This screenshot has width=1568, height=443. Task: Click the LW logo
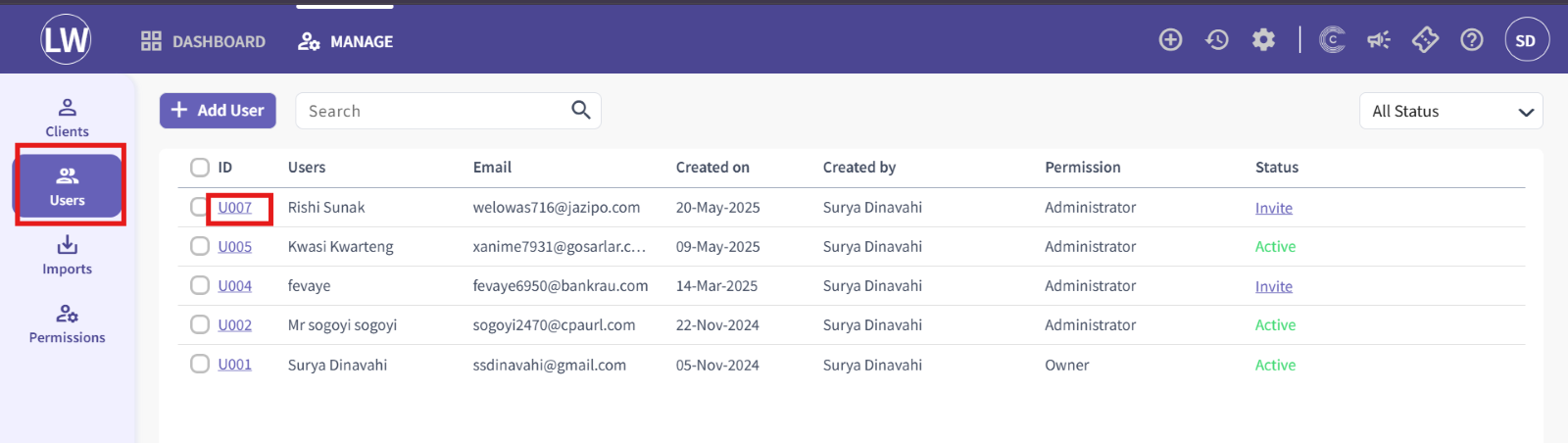tap(66, 39)
